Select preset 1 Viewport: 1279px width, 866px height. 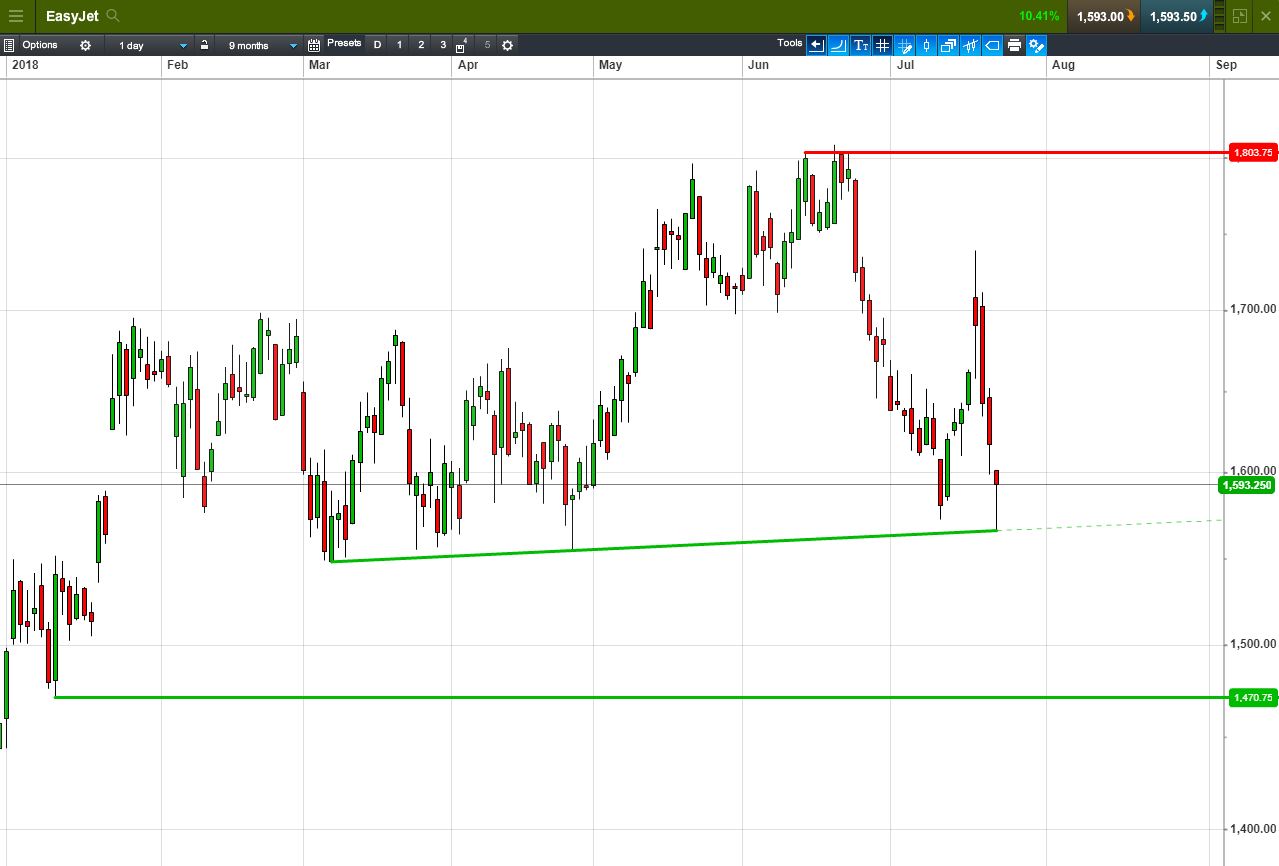click(x=399, y=45)
